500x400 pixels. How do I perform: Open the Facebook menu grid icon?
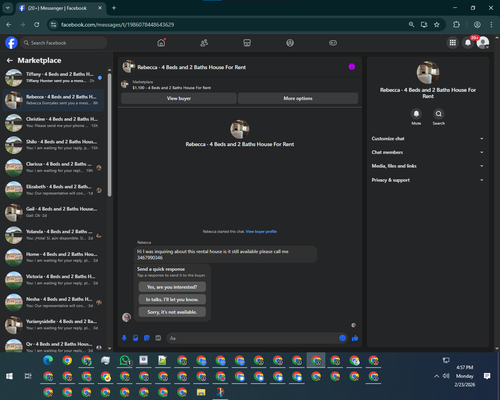(x=453, y=43)
